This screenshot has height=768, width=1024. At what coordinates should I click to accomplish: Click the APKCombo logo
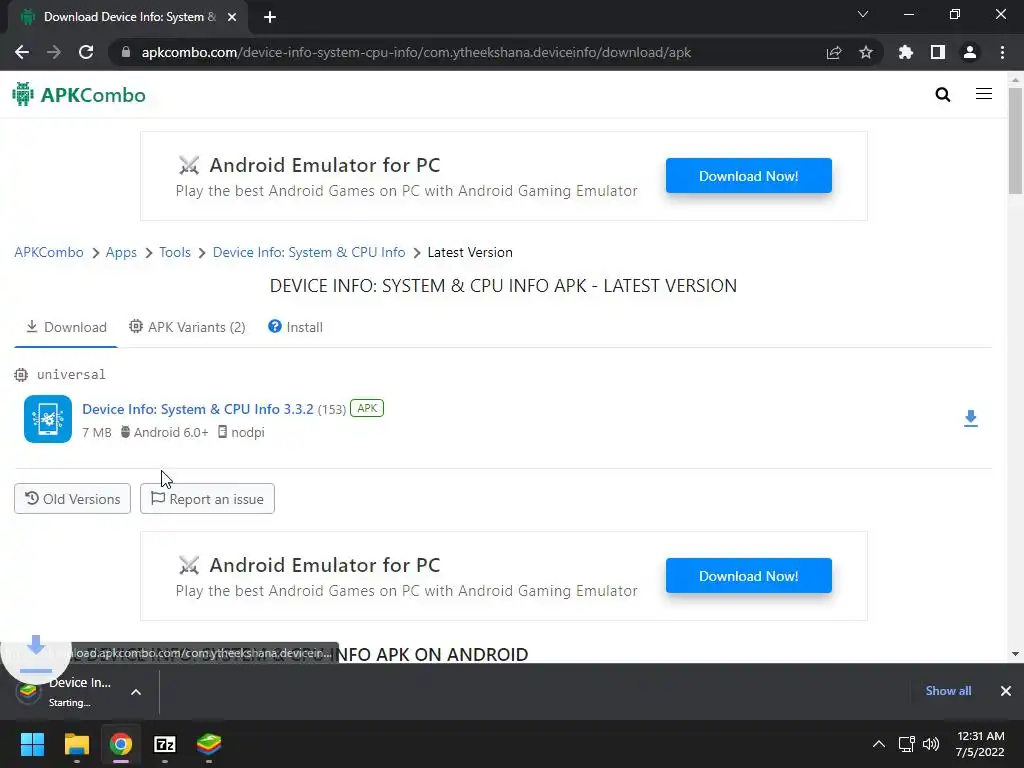(79, 95)
